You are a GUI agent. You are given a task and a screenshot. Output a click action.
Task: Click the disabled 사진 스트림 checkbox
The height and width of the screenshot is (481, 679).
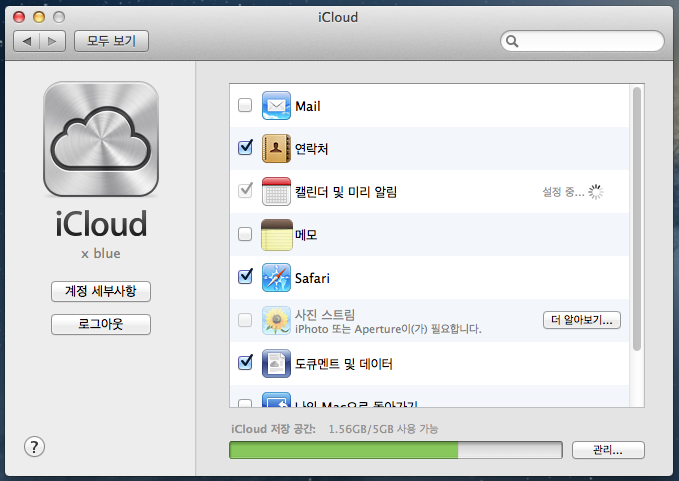[x=245, y=320]
